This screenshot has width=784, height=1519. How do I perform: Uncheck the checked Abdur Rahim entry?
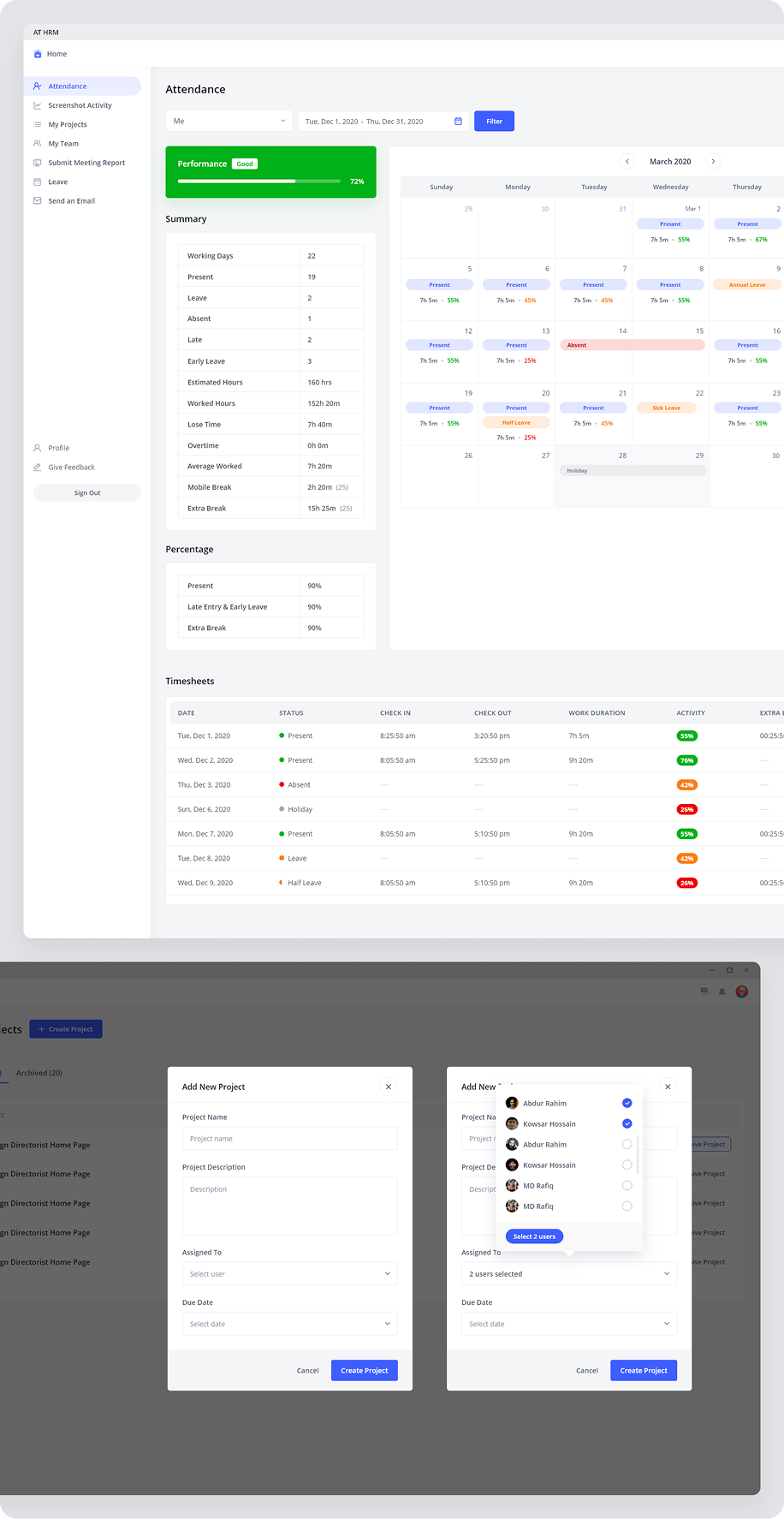[x=627, y=1103]
